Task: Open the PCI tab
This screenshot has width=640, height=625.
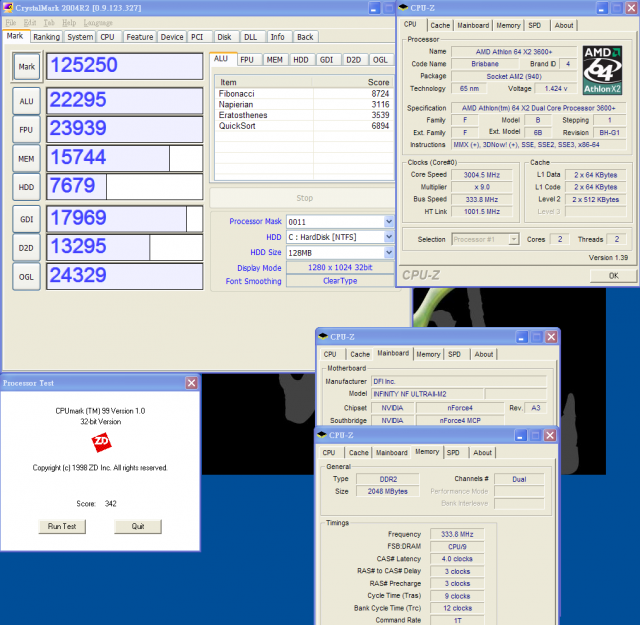Action: tap(197, 37)
